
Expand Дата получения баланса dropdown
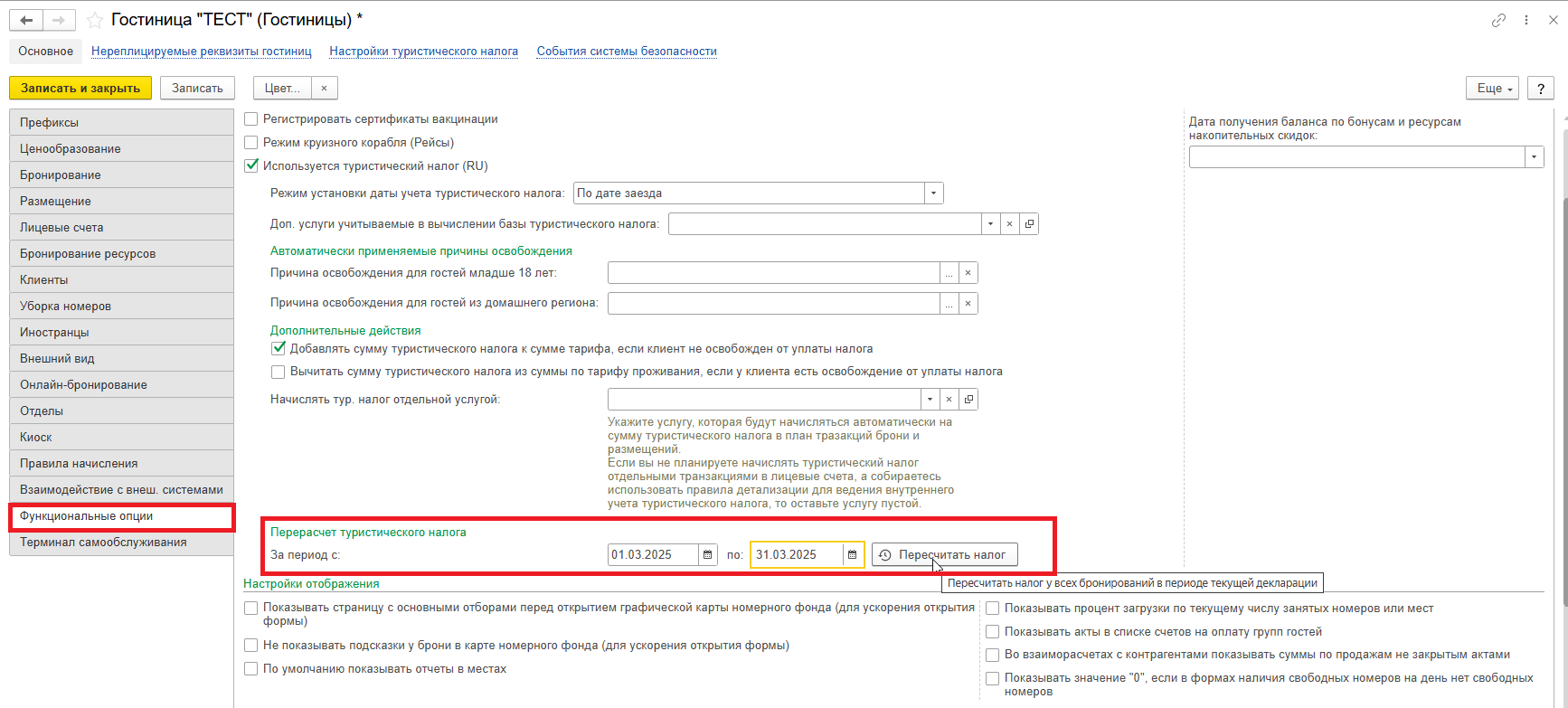1535,157
